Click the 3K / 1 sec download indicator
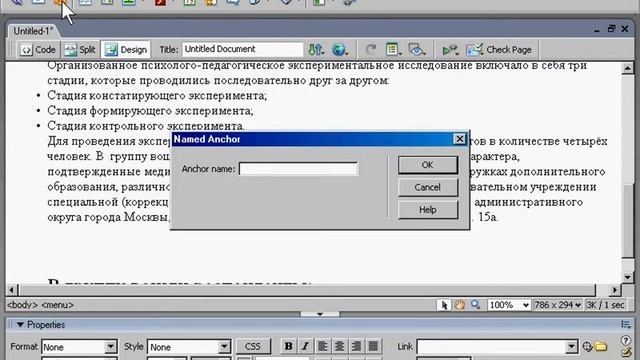 point(606,305)
